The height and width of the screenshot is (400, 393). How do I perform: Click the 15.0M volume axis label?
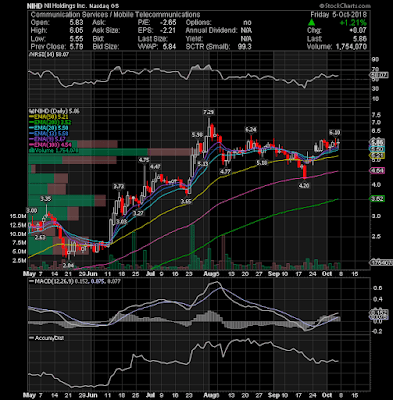(17, 216)
